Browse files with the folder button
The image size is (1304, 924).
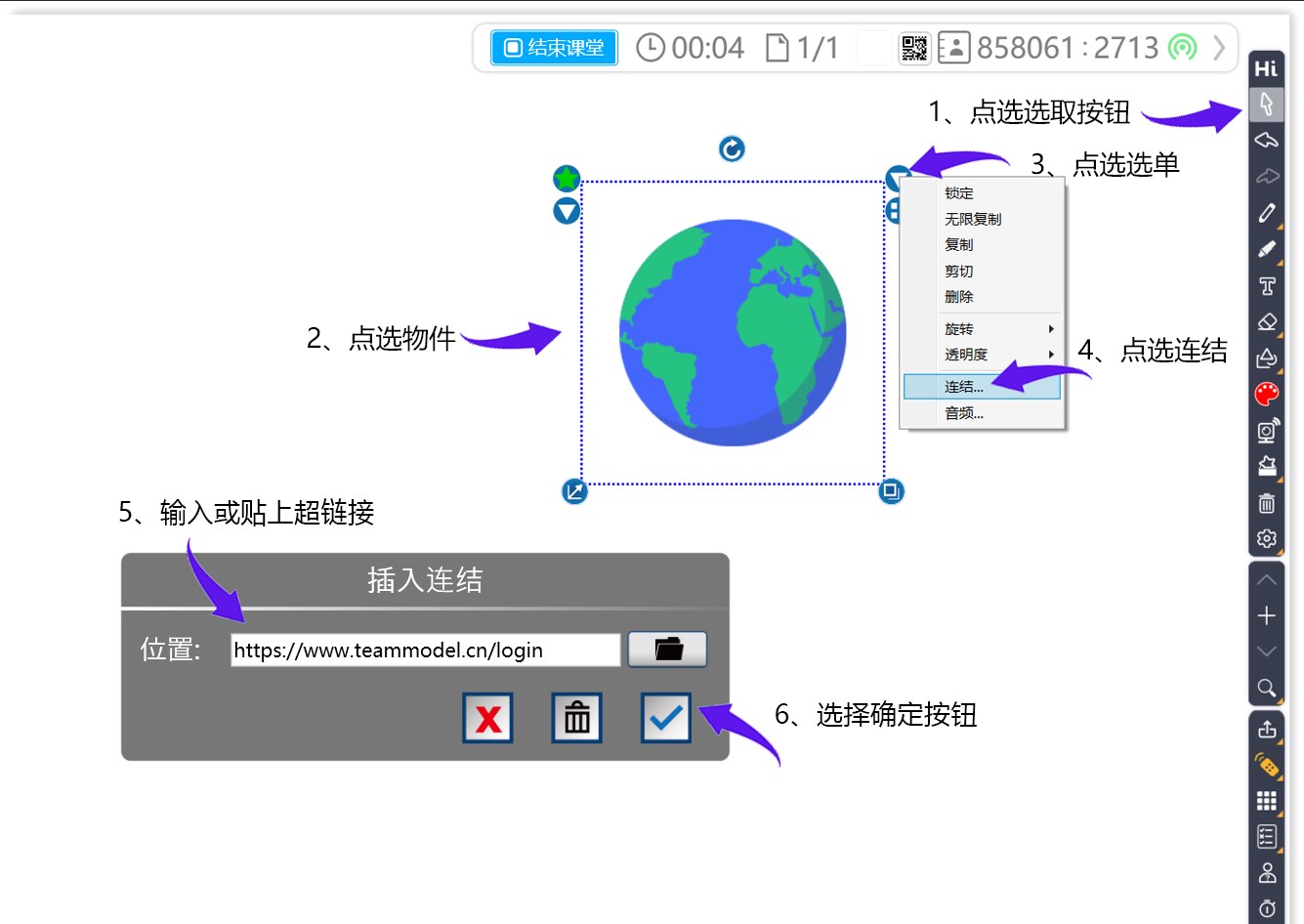click(667, 650)
